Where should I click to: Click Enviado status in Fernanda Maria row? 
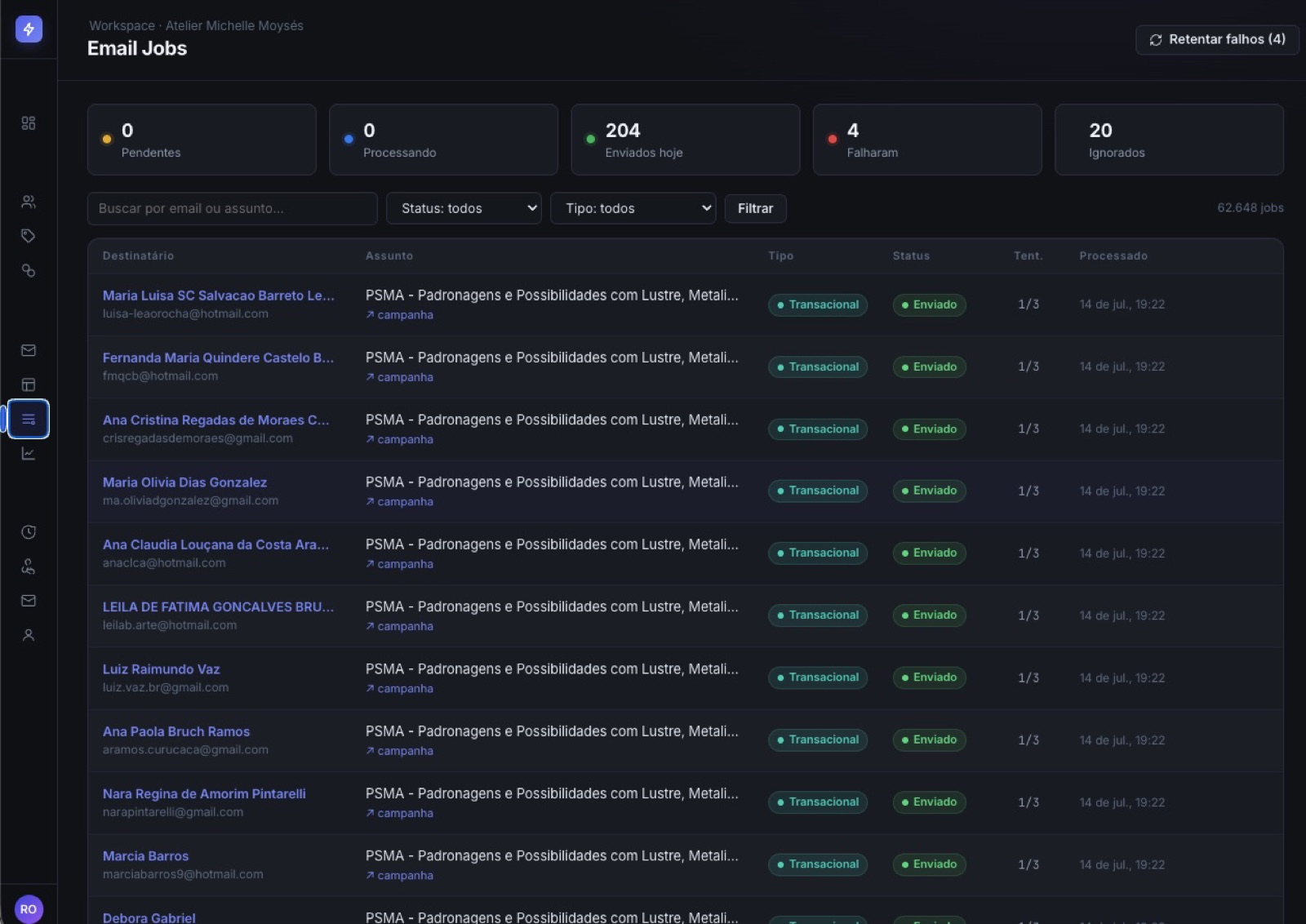pos(929,366)
